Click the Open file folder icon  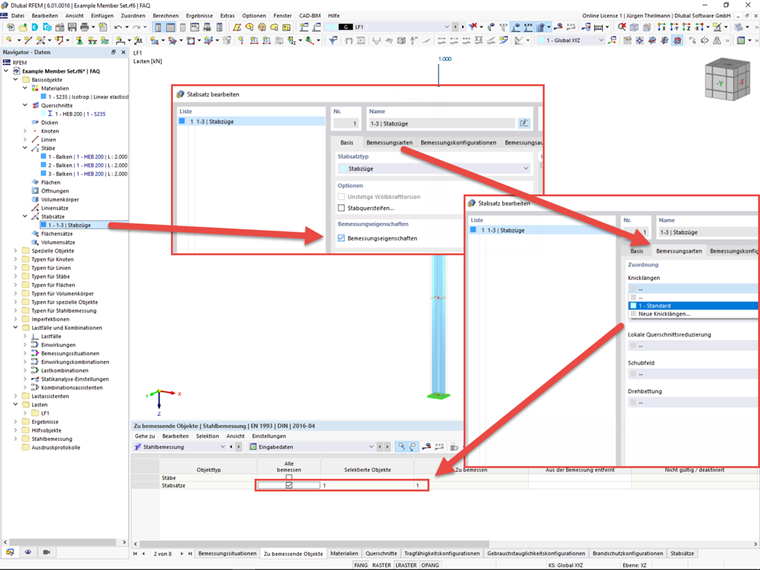[x=23, y=27]
